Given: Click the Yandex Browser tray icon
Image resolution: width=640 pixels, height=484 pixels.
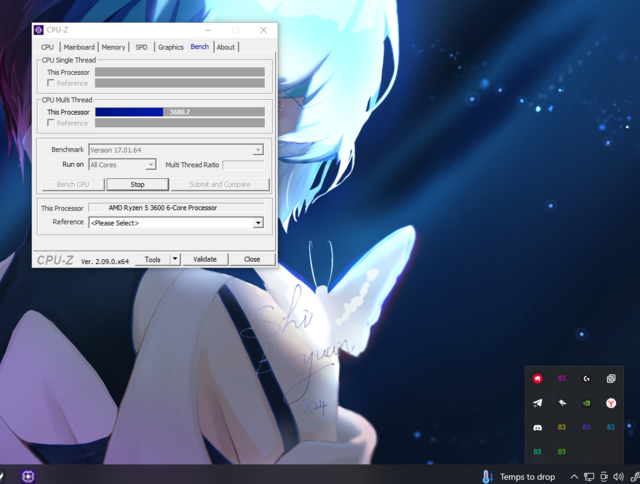Looking at the screenshot, I should (x=611, y=403).
